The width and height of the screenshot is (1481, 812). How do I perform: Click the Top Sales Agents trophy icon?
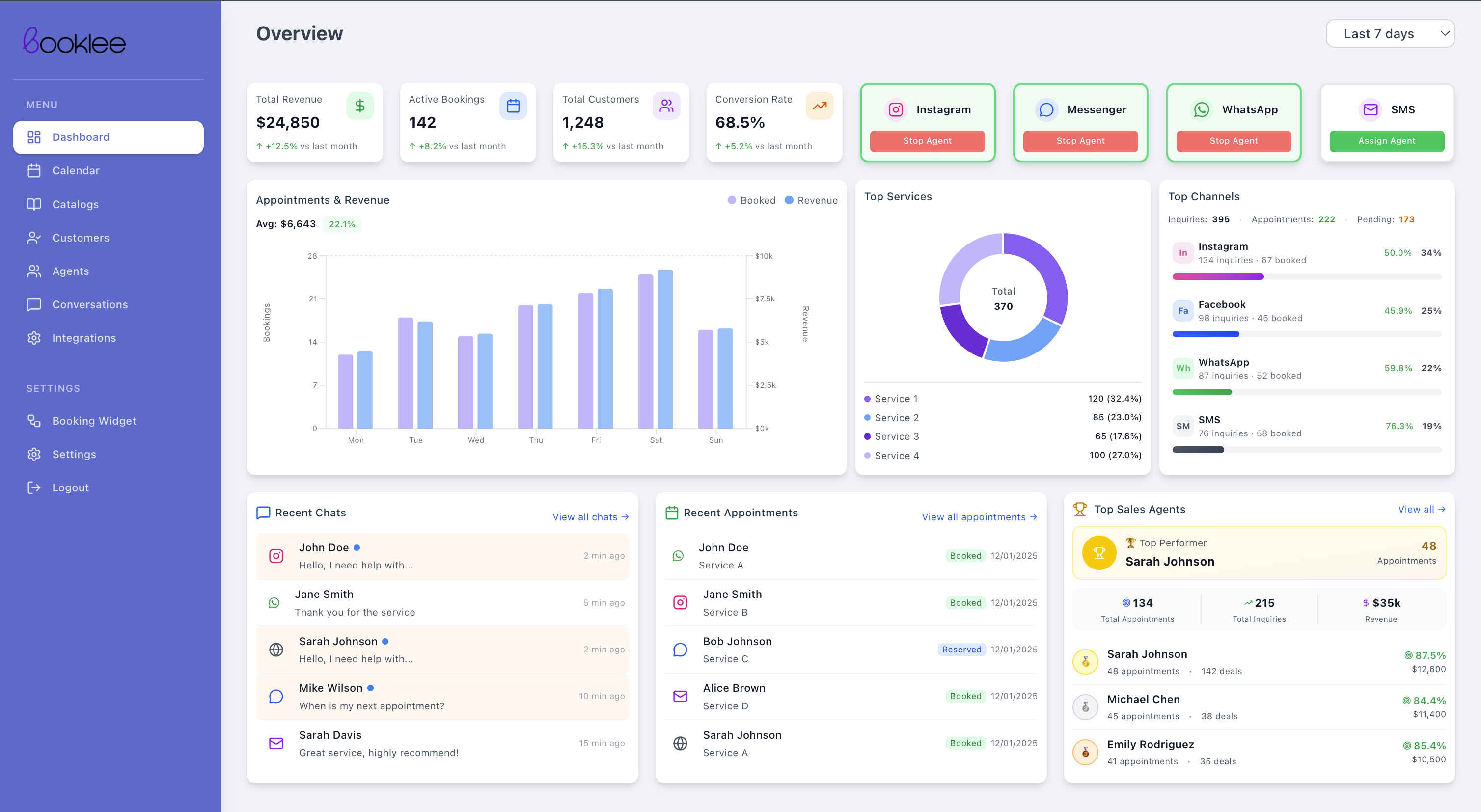[1080, 509]
